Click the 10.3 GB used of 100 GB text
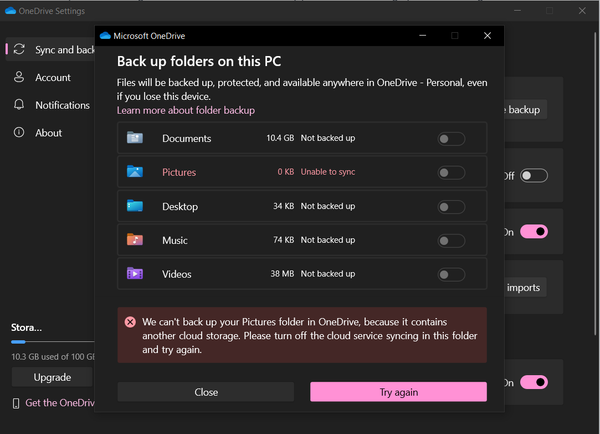 pyautogui.click(x=53, y=357)
